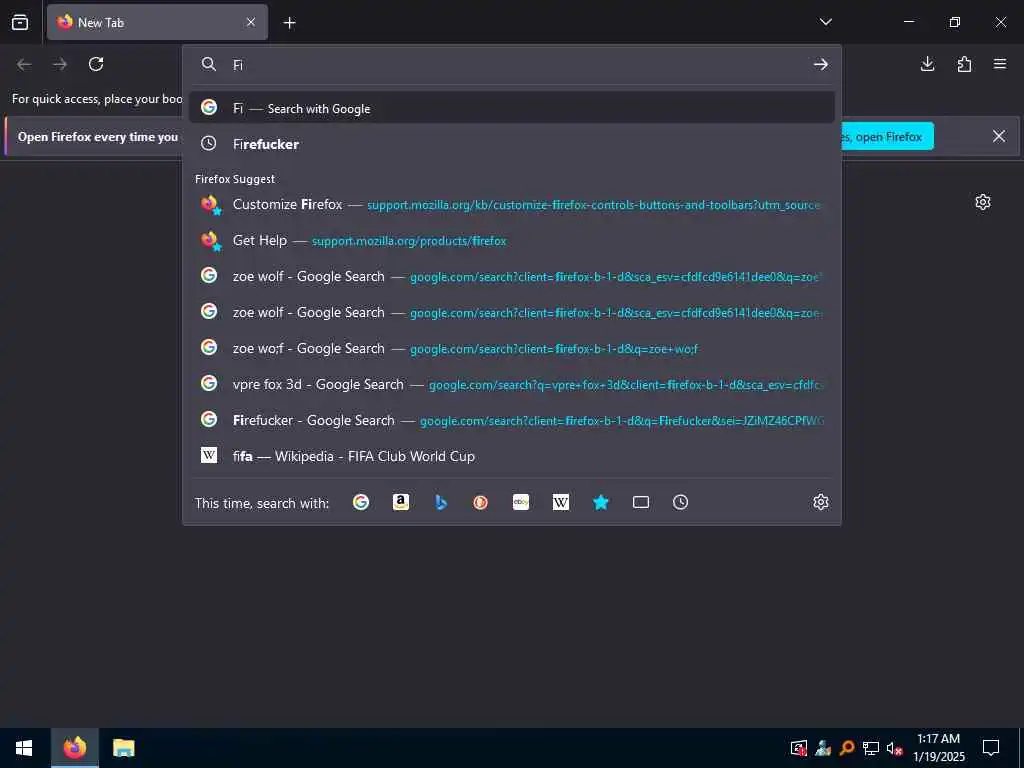
Task: Open the Get Help support.mozilla.org suggestion
Action: tap(511, 240)
